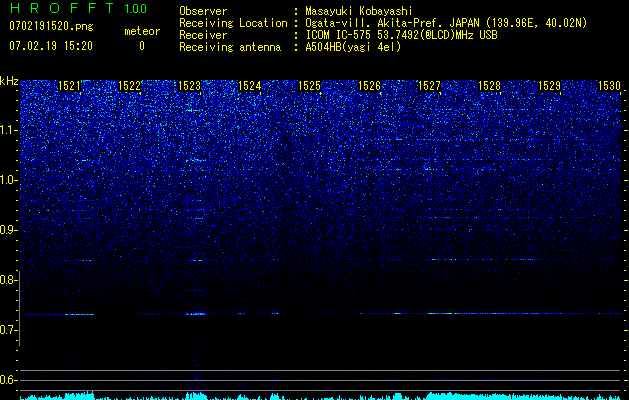Click the 1525 time marker
Image resolution: width=629 pixels, height=400 pixels.
pyautogui.click(x=310, y=86)
